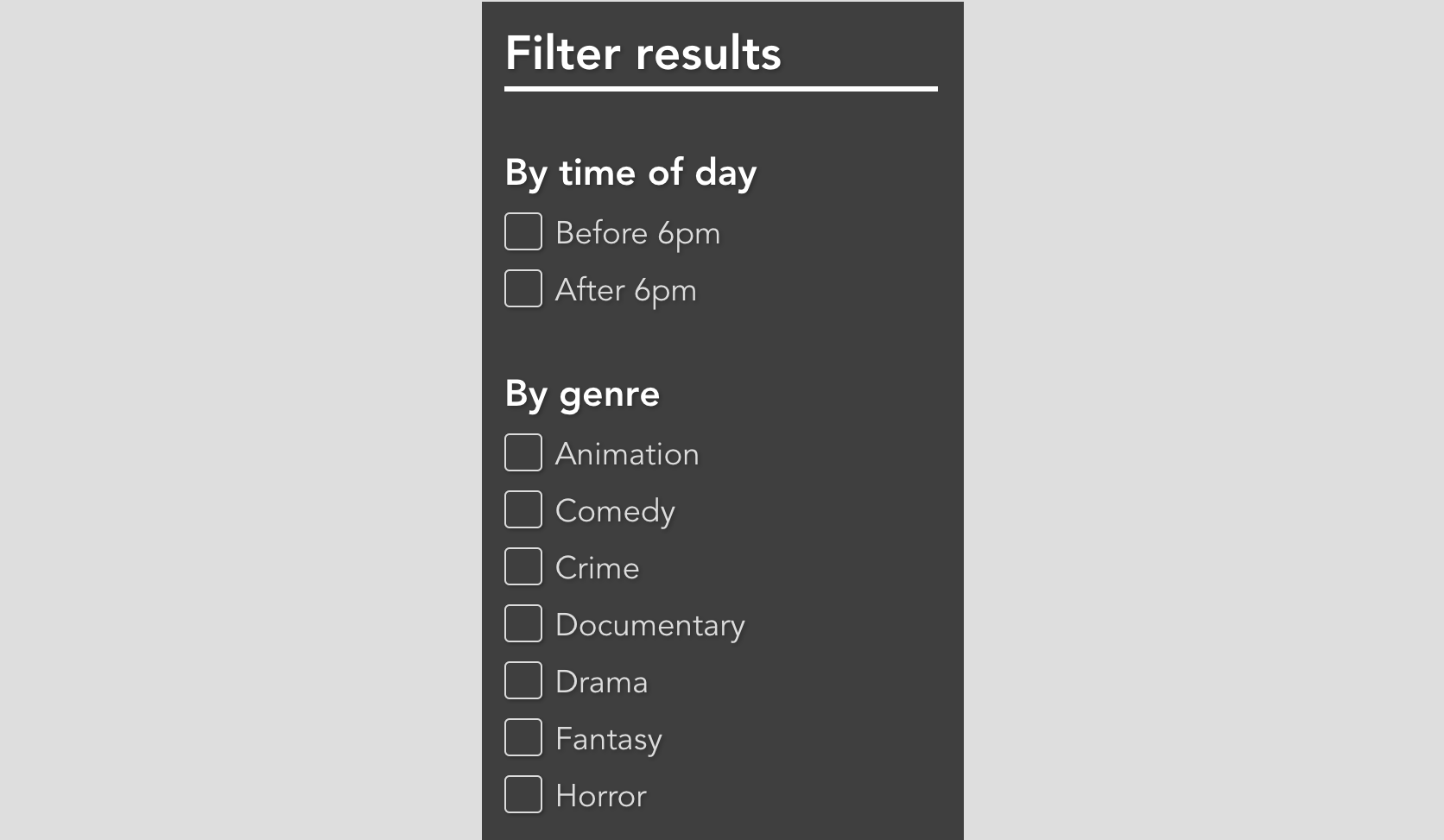Click the "Animation" label text
This screenshot has width=1444, height=840.
click(627, 454)
